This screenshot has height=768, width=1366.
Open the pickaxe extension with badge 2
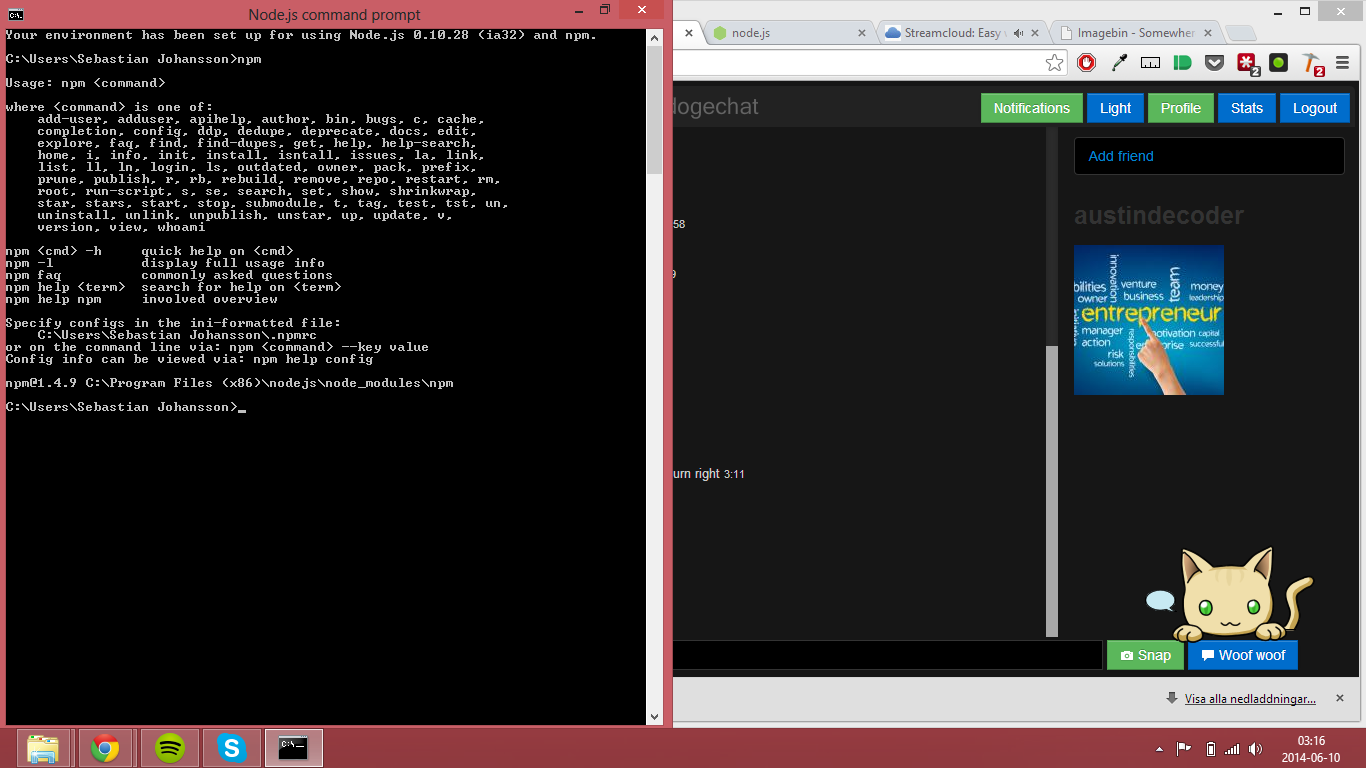[1312, 65]
